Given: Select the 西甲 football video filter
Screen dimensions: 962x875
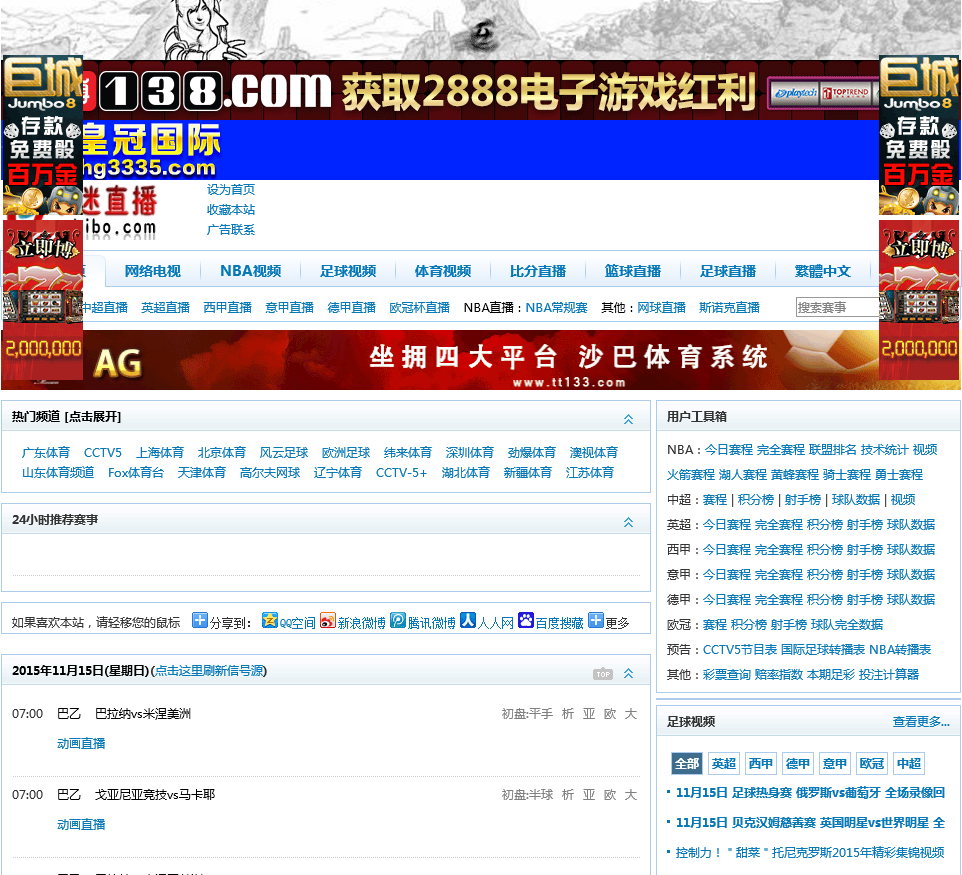Looking at the screenshot, I should point(761,763).
